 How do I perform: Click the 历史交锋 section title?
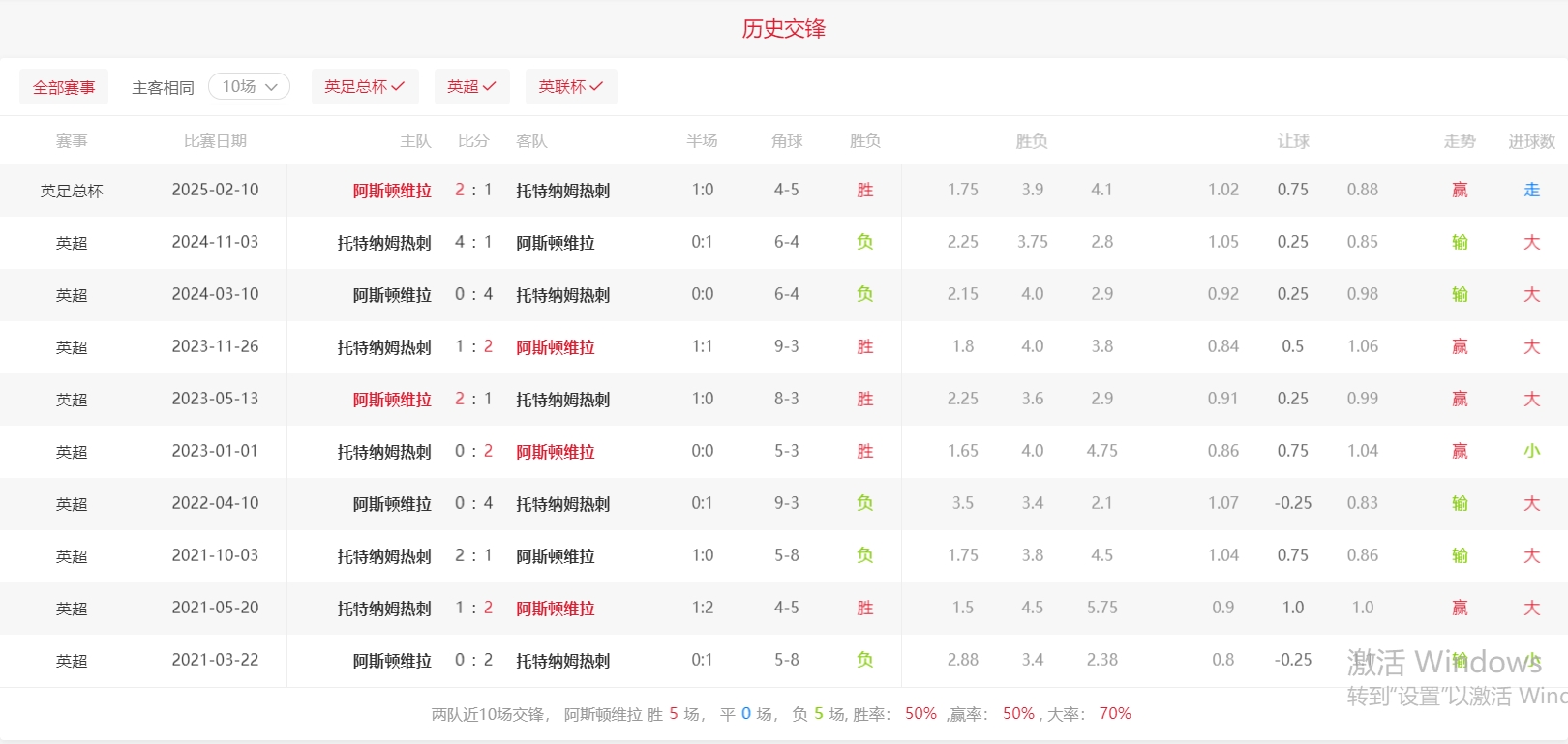point(783,29)
